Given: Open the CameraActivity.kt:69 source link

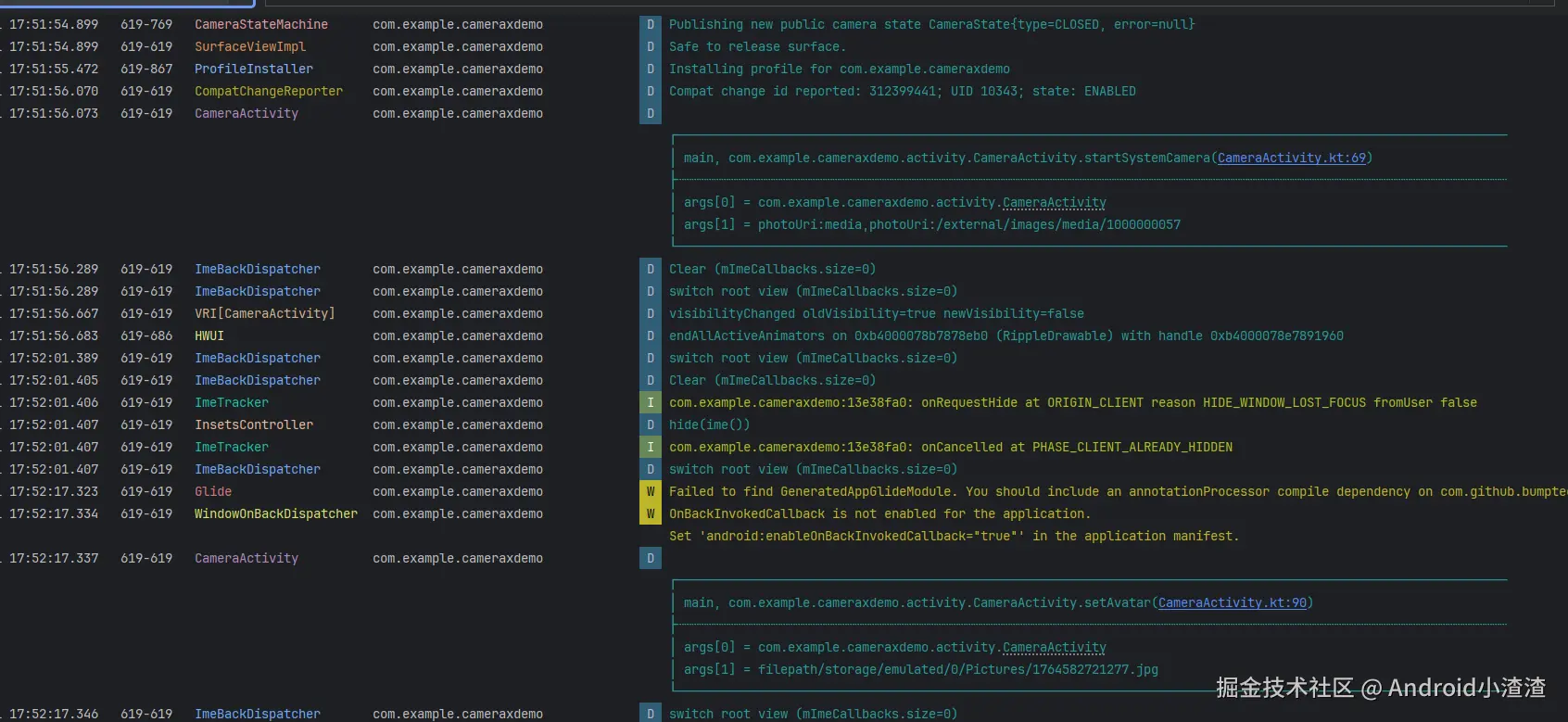Looking at the screenshot, I should pyautogui.click(x=1291, y=158).
